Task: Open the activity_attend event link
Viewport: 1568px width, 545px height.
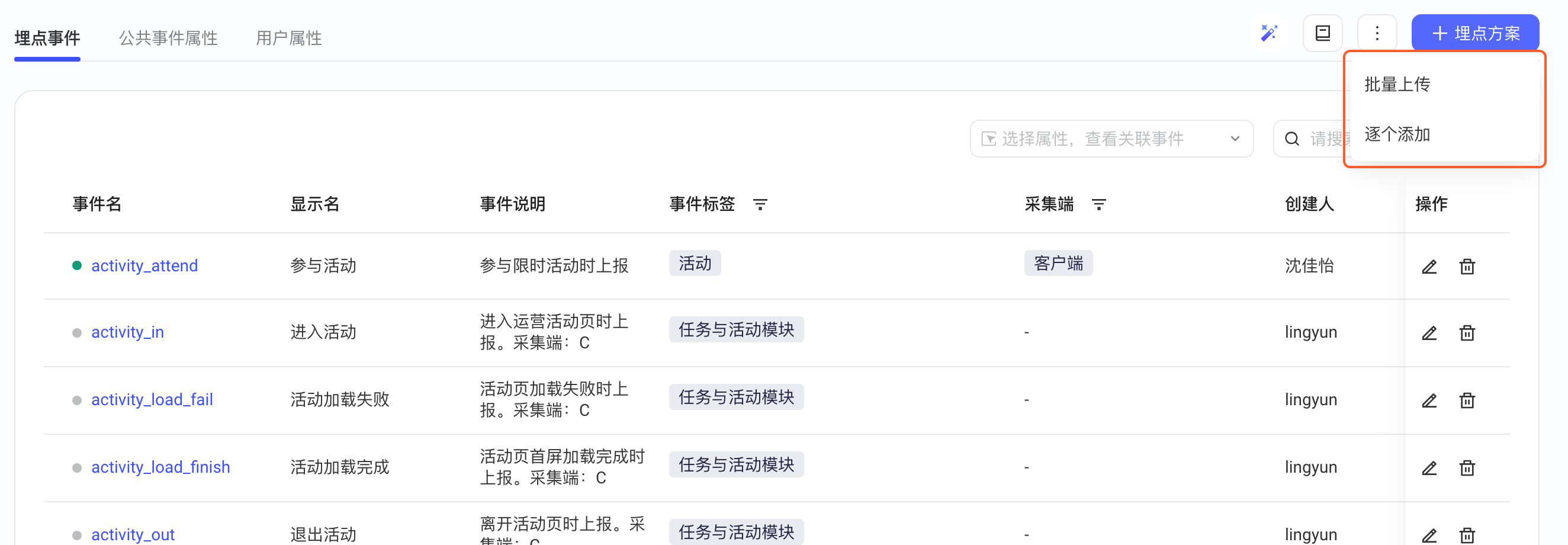Action: [x=144, y=265]
